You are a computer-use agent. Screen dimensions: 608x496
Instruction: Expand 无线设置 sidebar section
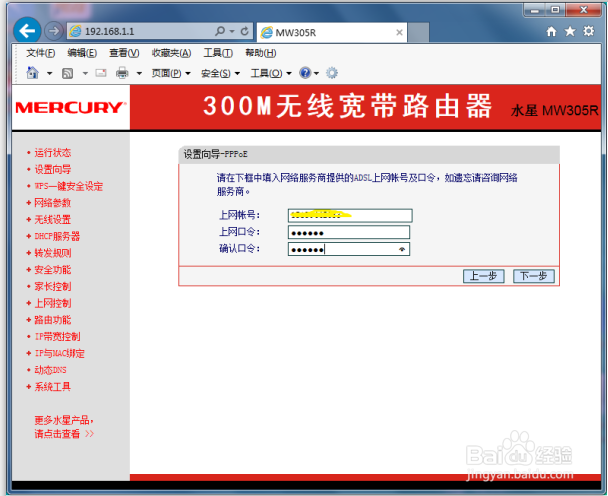click(52, 219)
